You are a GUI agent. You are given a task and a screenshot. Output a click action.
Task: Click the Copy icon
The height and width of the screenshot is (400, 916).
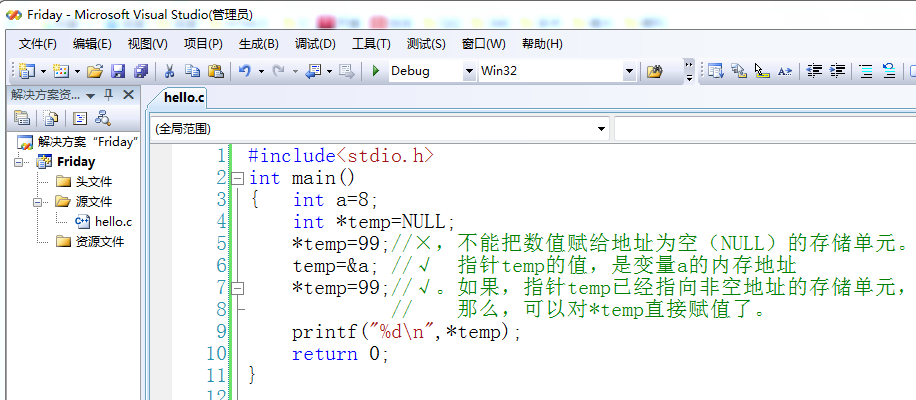click(192, 71)
